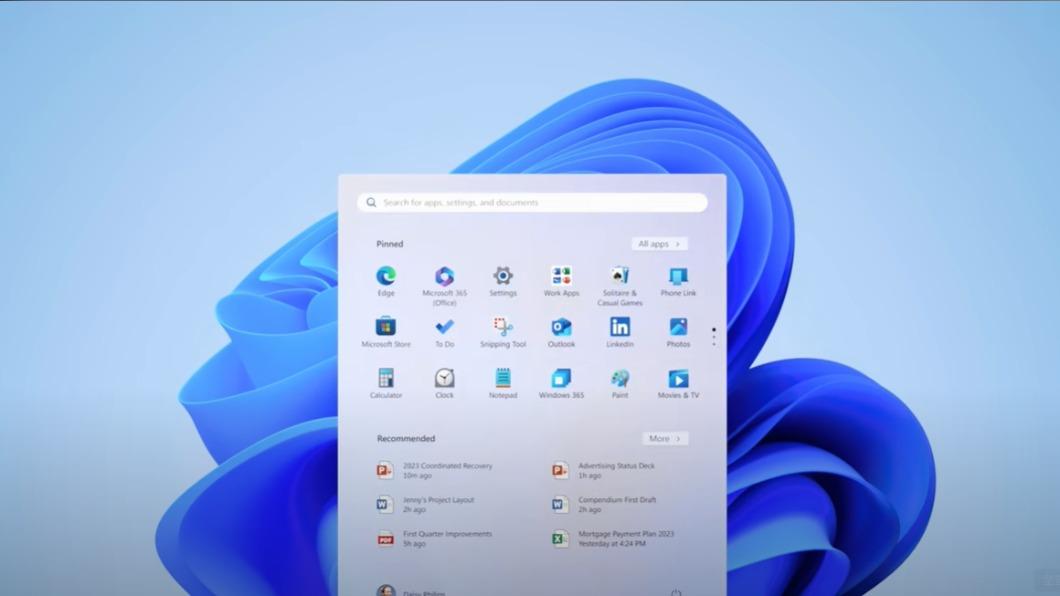Click the All apps button

click(x=659, y=244)
